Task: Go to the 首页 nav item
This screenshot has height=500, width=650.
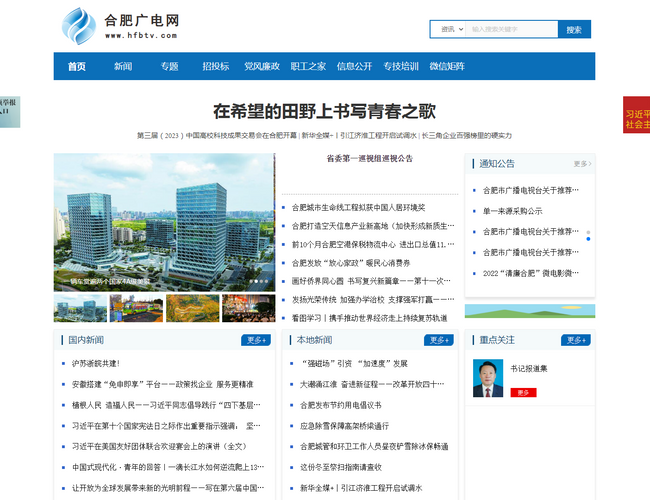Action: (77, 66)
